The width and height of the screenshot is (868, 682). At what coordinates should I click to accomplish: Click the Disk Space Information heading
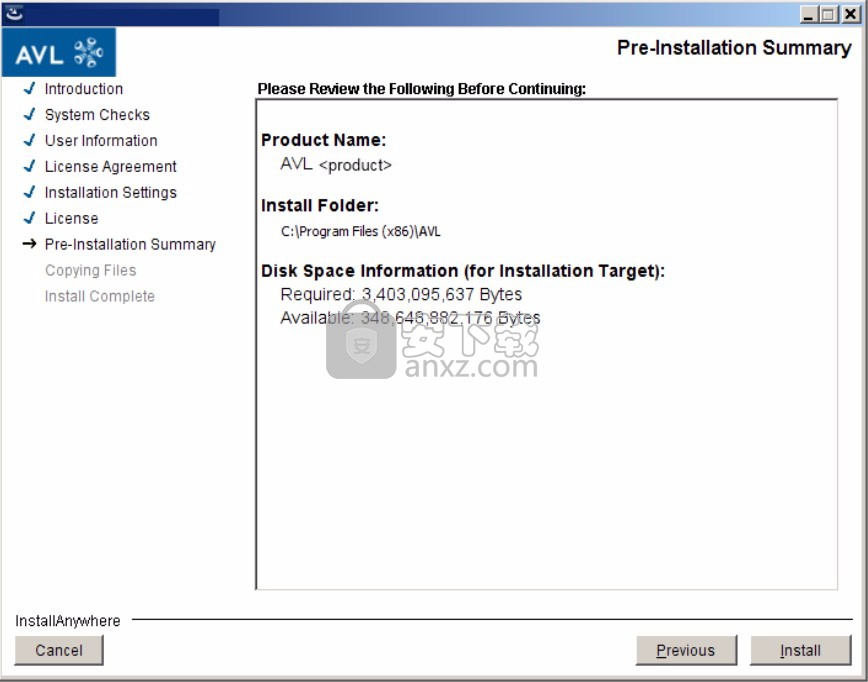pyautogui.click(x=463, y=271)
